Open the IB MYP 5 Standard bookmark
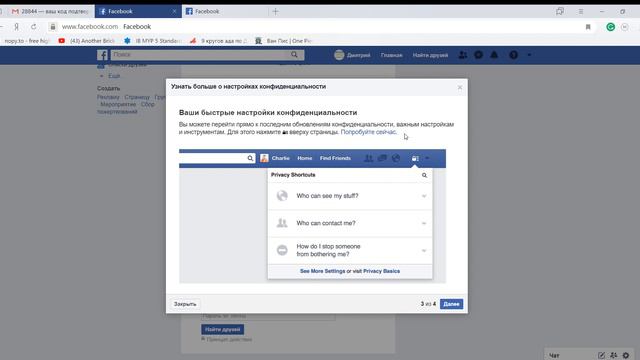The width and height of the screenshot is (640, 360). tap(152, 41)
